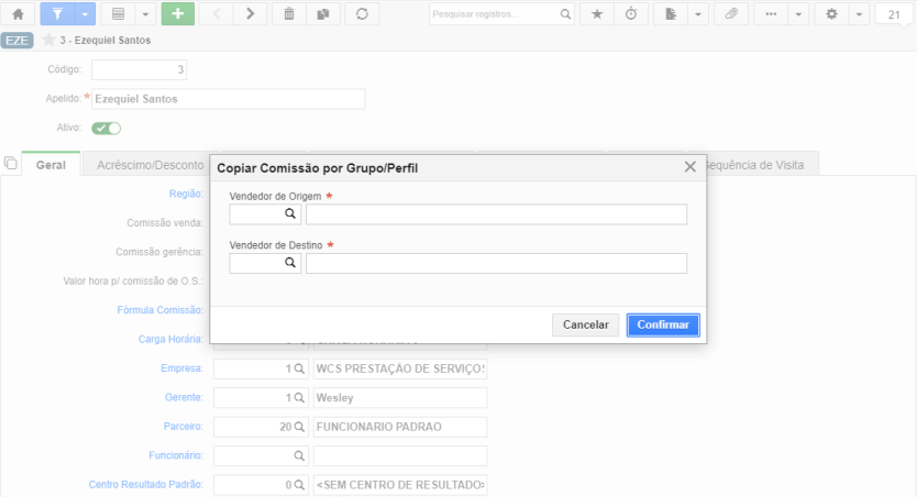
Task: Open the Acréscimo/Desconto tab
Action: tap(150, 165)
